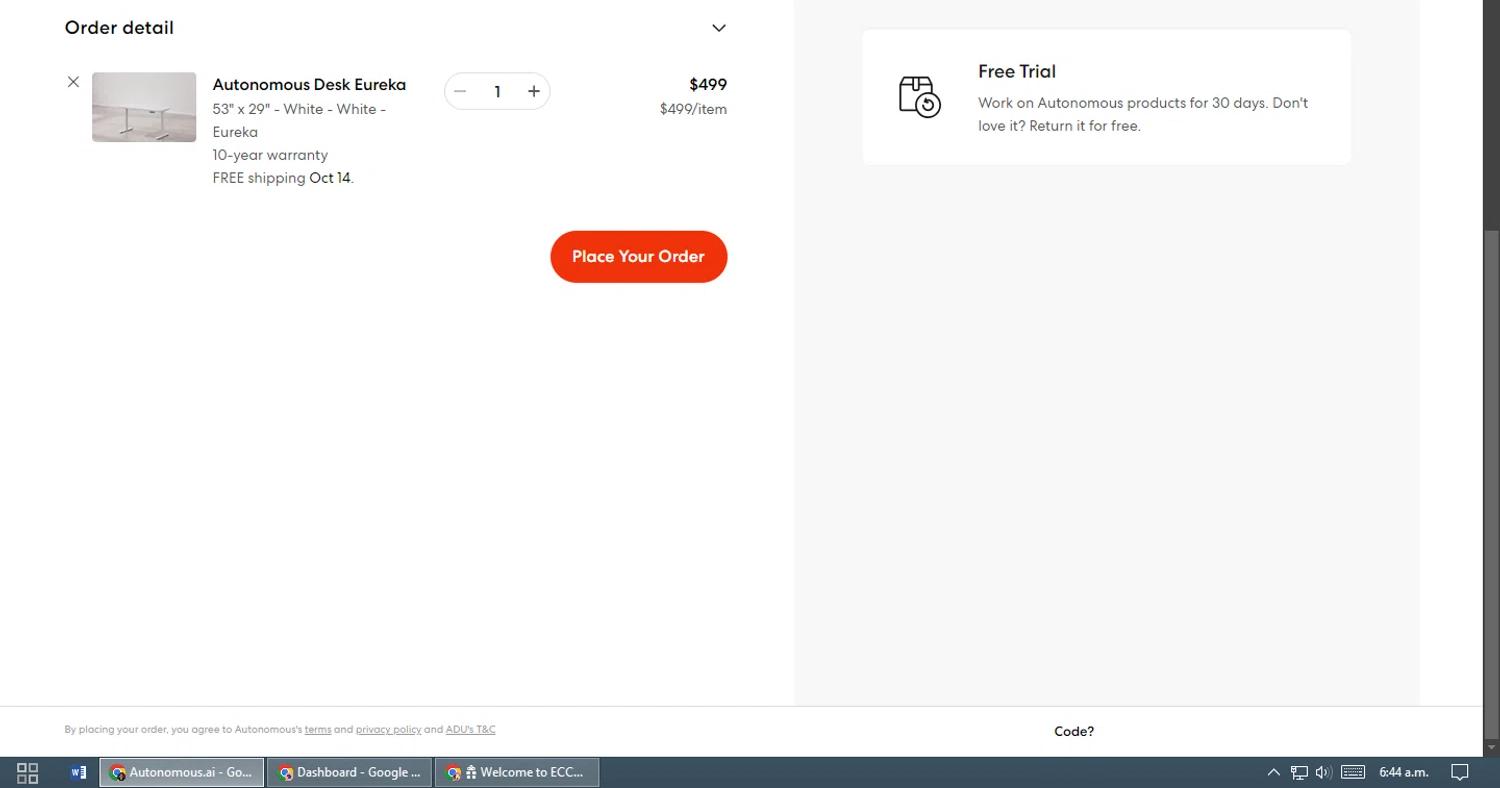The image size is (1500, 788).
Task: Click the 10-year warranty text
Action: coord(270,155)
